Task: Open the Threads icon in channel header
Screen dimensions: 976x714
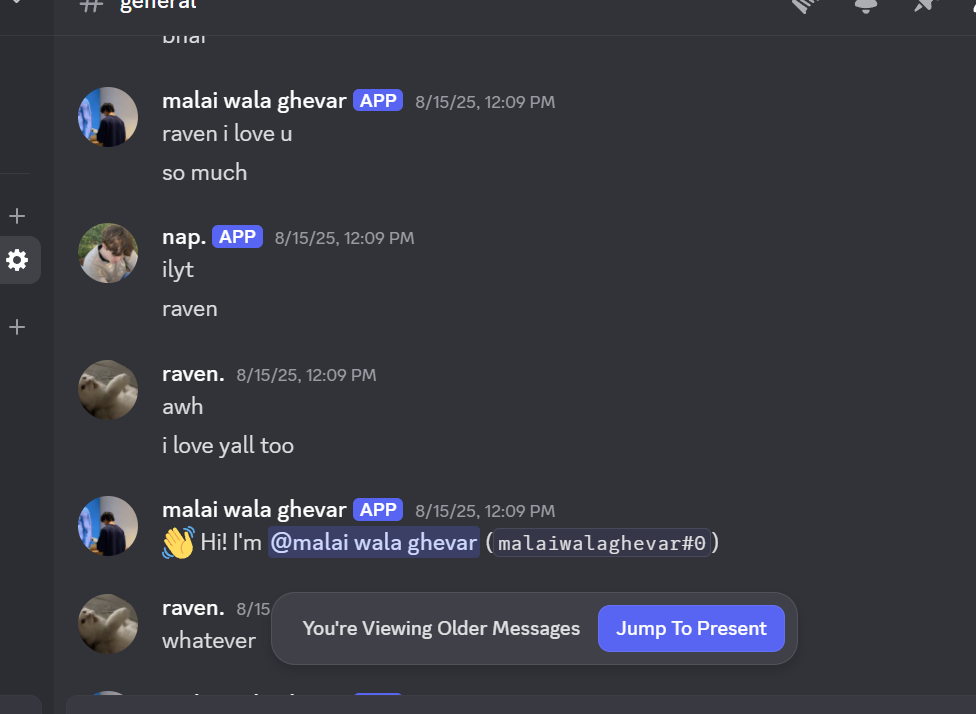Action: (x=806, y=5)
